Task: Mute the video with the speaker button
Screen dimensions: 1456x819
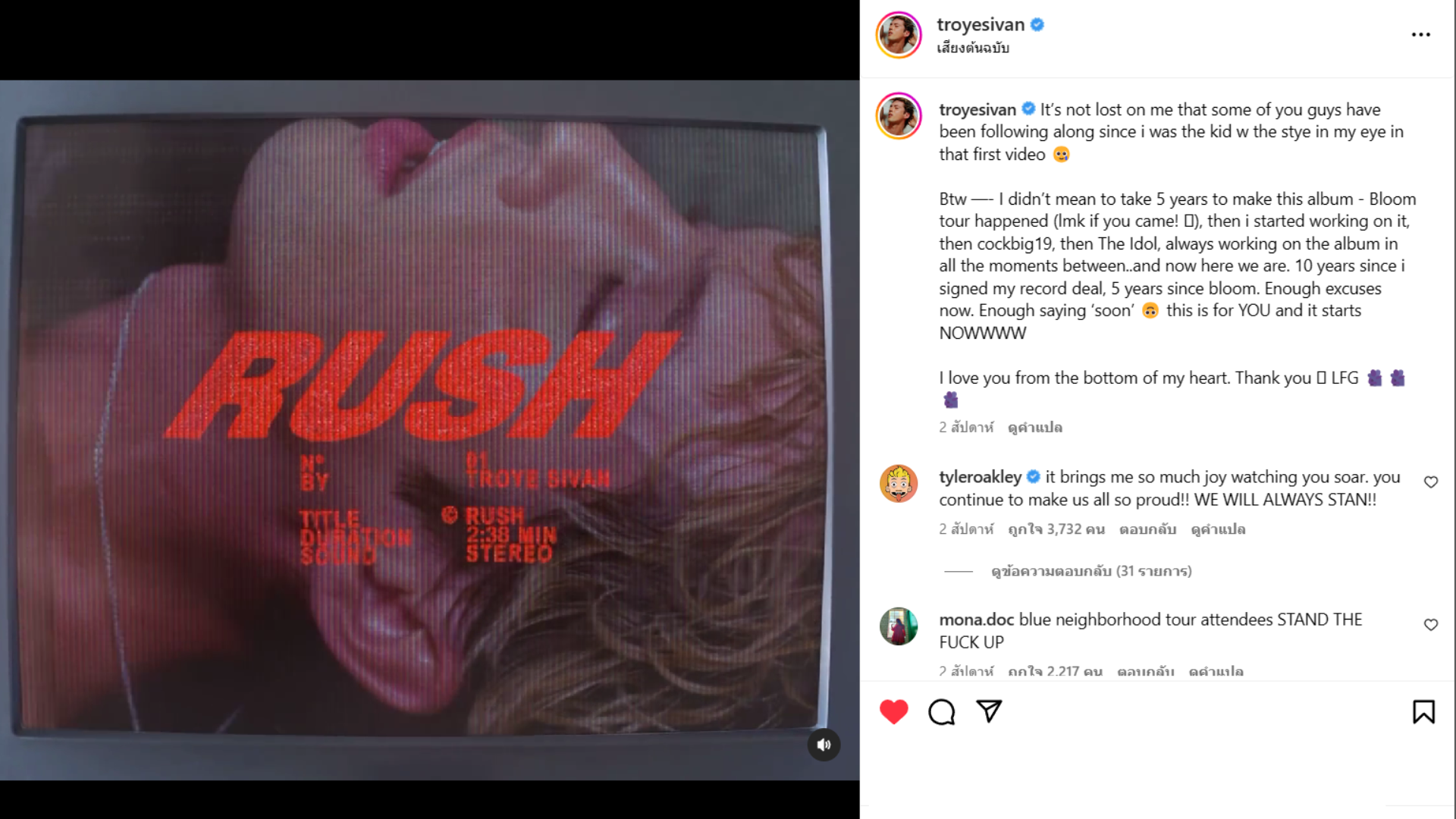Action: tap(824, 745)
